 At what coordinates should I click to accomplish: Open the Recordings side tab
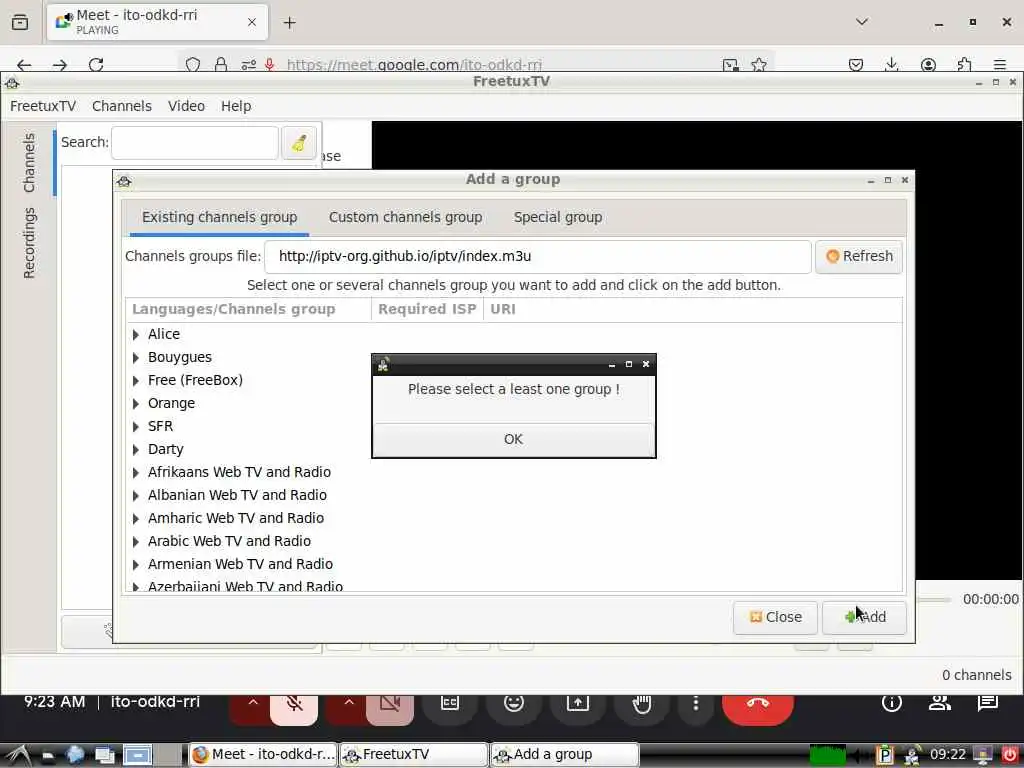pos(29,243)
